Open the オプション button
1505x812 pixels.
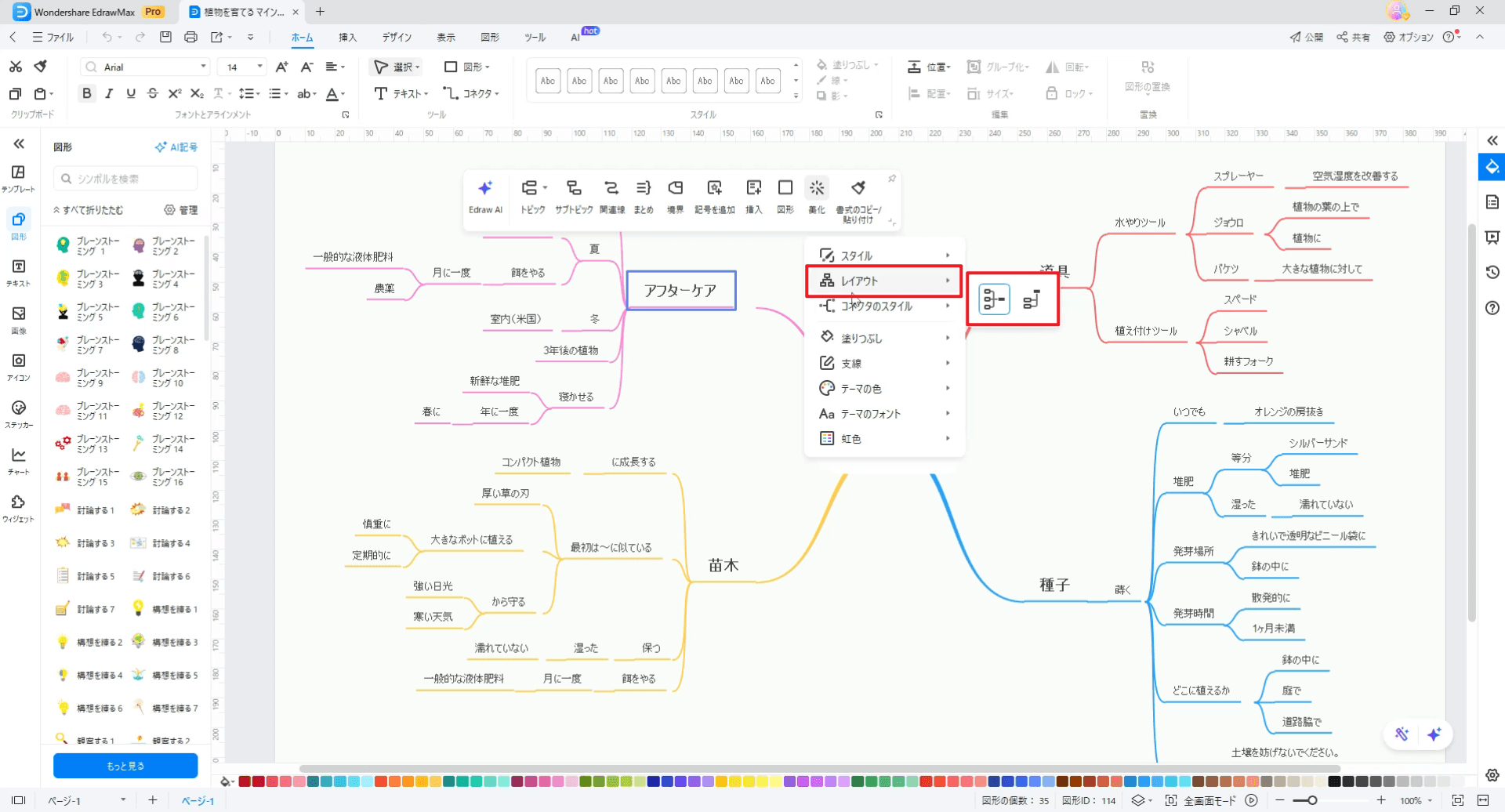pos(1409,37)
